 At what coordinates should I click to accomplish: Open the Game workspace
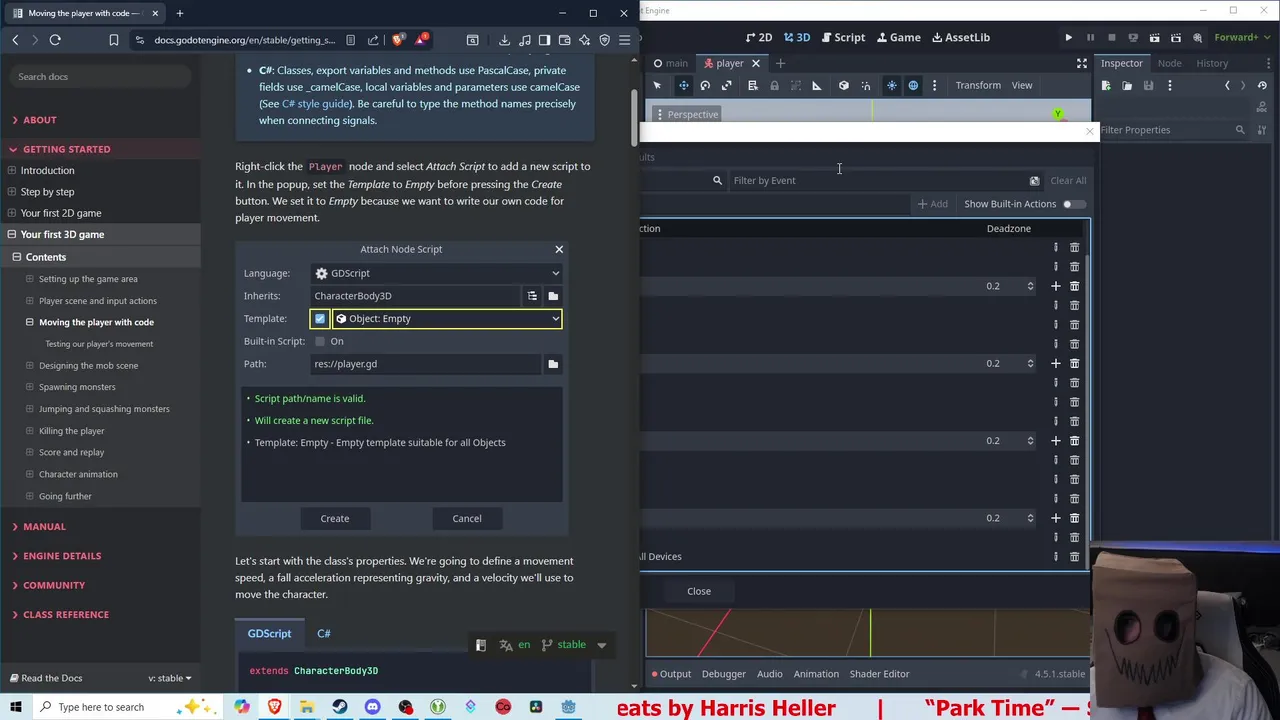point(899,37)
